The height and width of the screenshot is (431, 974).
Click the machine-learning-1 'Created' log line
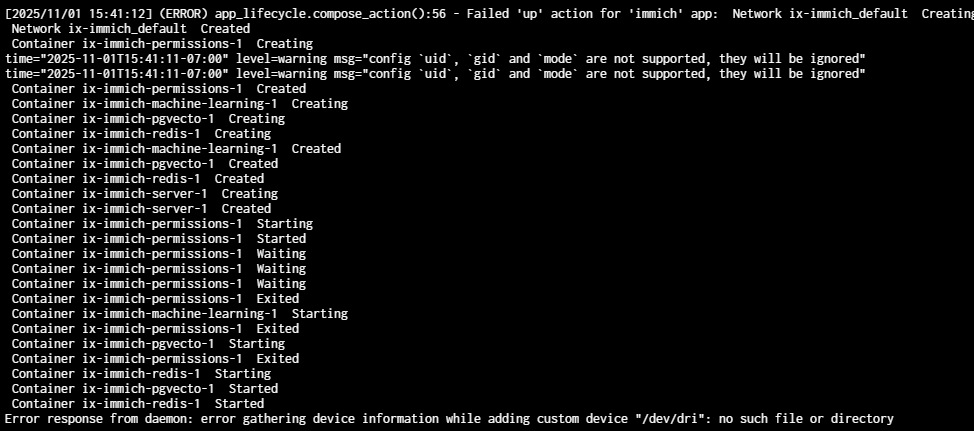click(x=176, y=149)
